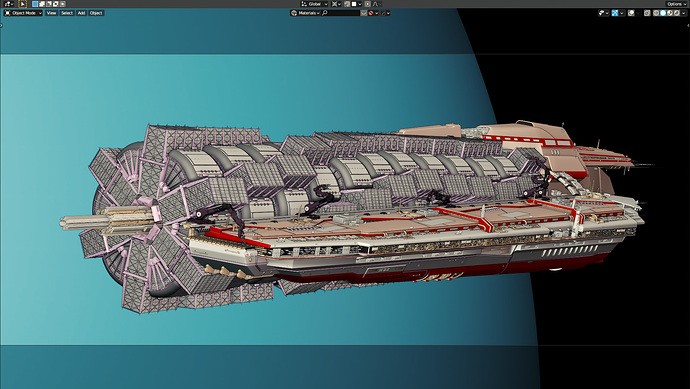Image resolution: width=690 pixels, height=389 pixels.
Task: Open the Materials filter dropdown
Action: (x=305, y=13)
